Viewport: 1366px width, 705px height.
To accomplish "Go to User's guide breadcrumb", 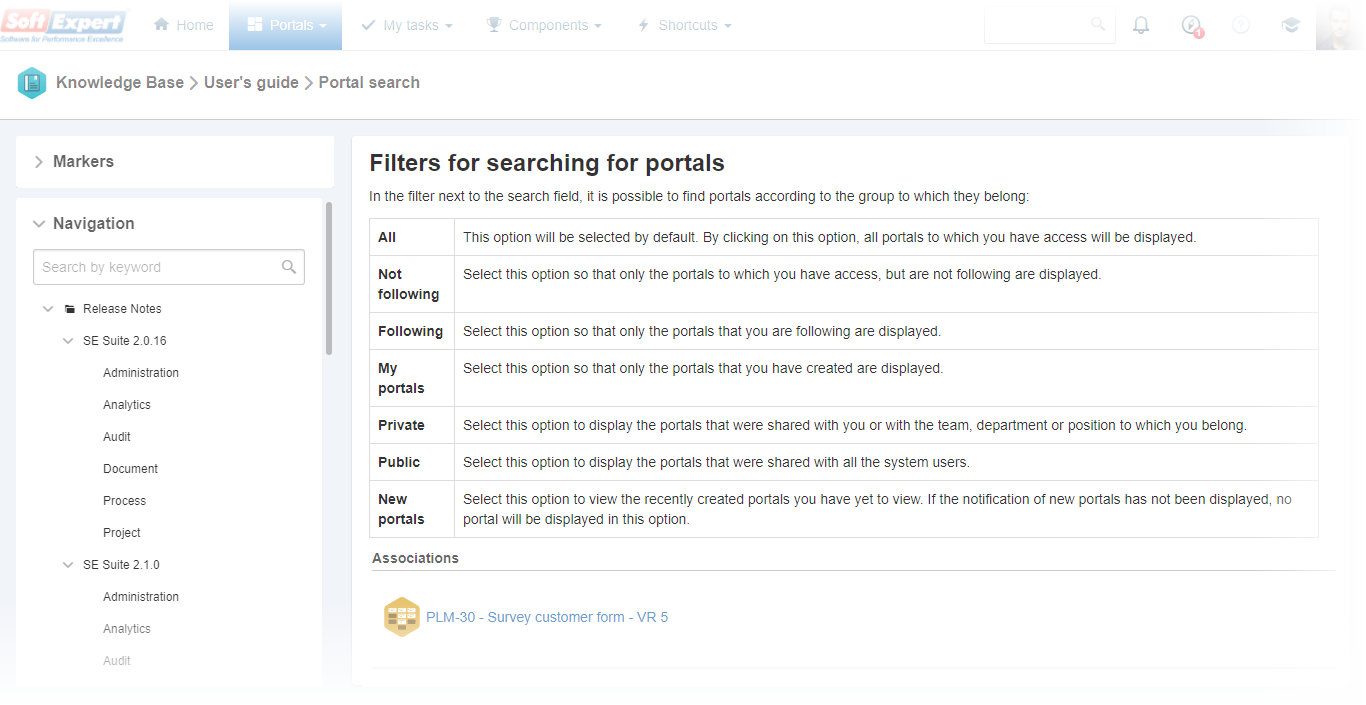I will pos(251,83).
